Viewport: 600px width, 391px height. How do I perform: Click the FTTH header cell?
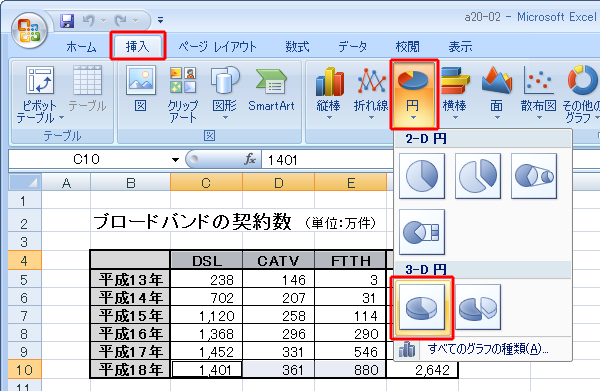(x=351, y=261)
